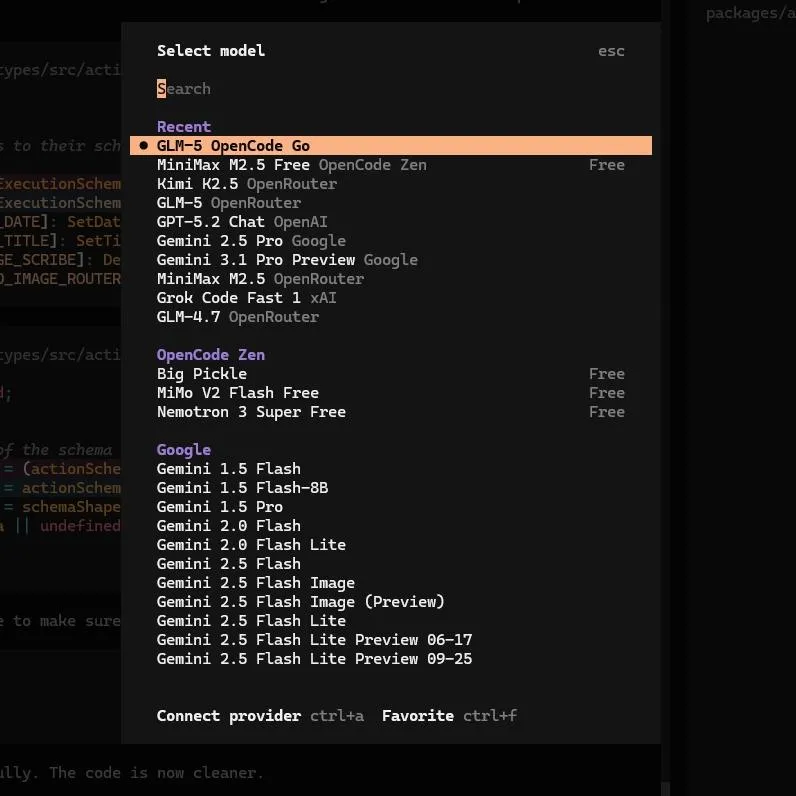Select Gemini 1.5 Pro
796x796 pixels.
click(x=391, y=507)
